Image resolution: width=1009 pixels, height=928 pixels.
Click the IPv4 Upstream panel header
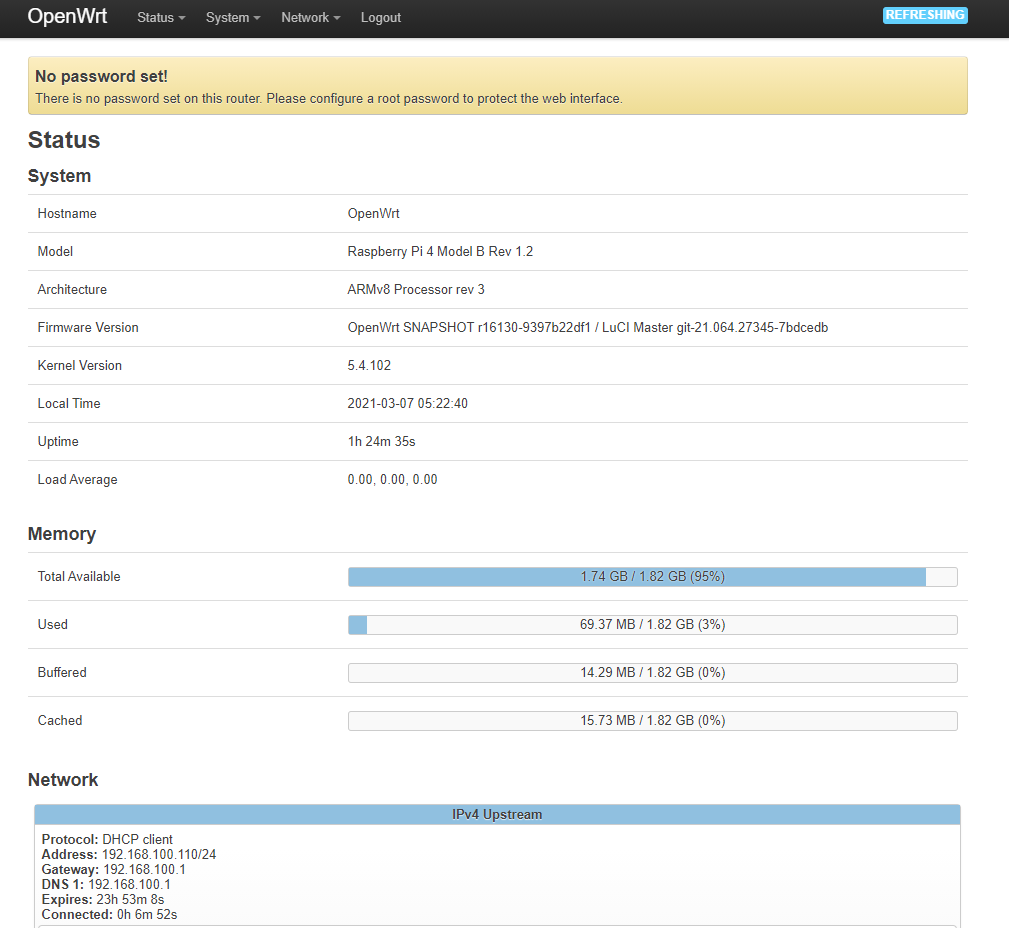click(497, 815)
